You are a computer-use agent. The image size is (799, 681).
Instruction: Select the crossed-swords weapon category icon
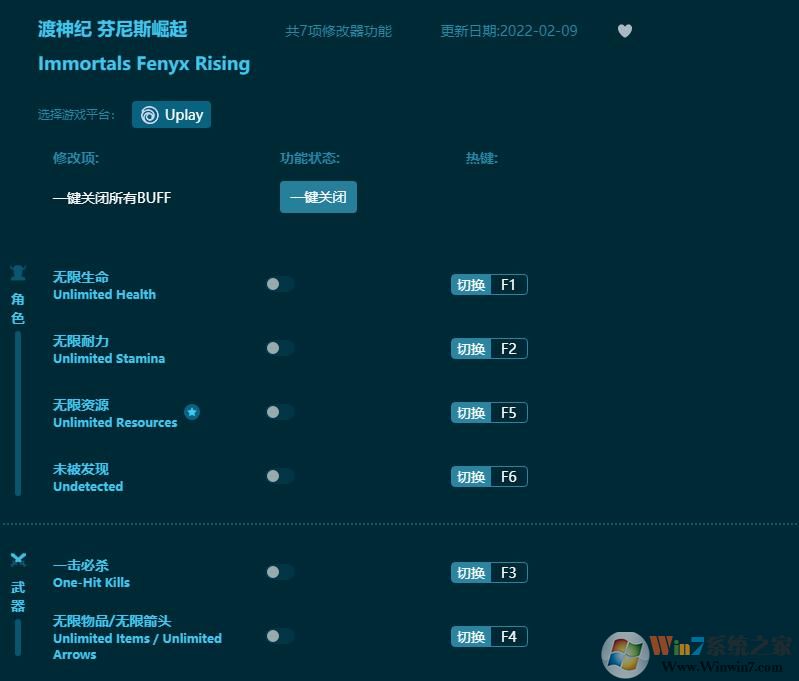(18, 560)
